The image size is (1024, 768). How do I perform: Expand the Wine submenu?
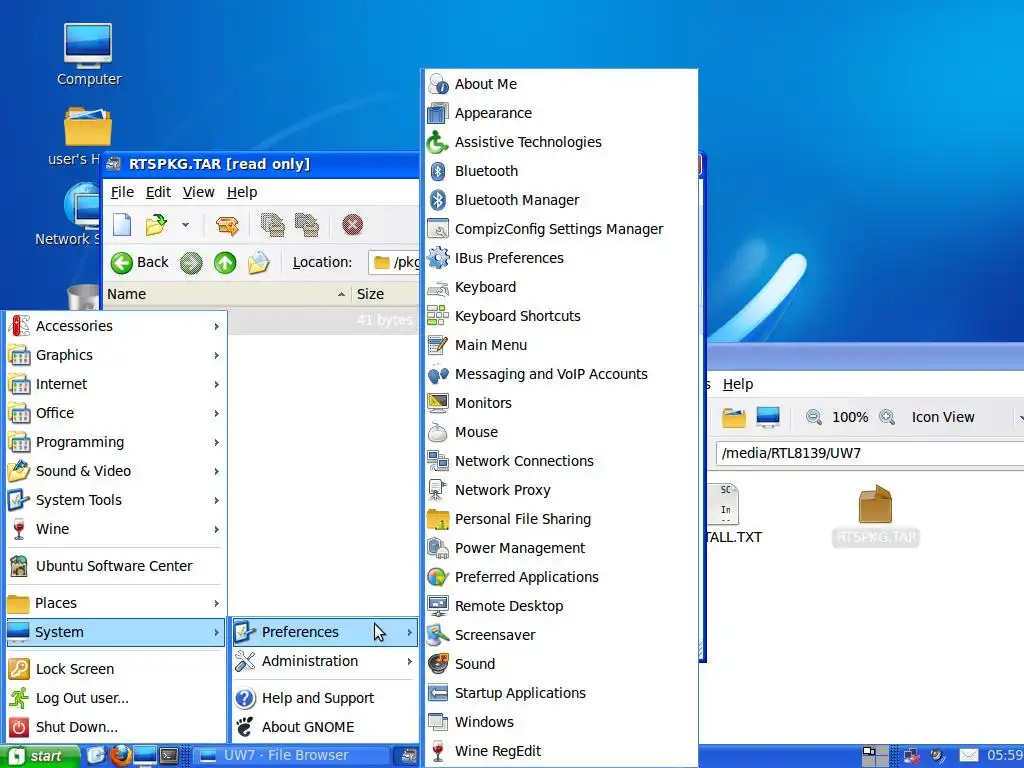(x=116, y=529)
